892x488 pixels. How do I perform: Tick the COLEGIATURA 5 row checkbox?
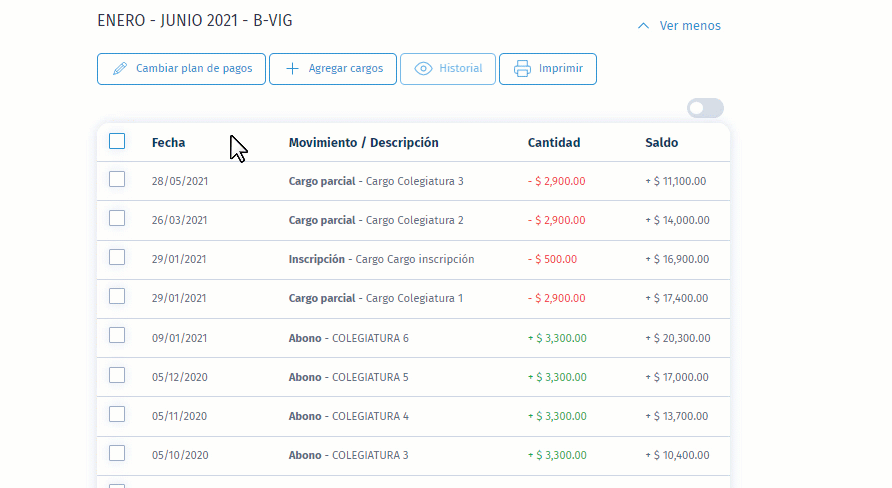click(x=117, y=375)
